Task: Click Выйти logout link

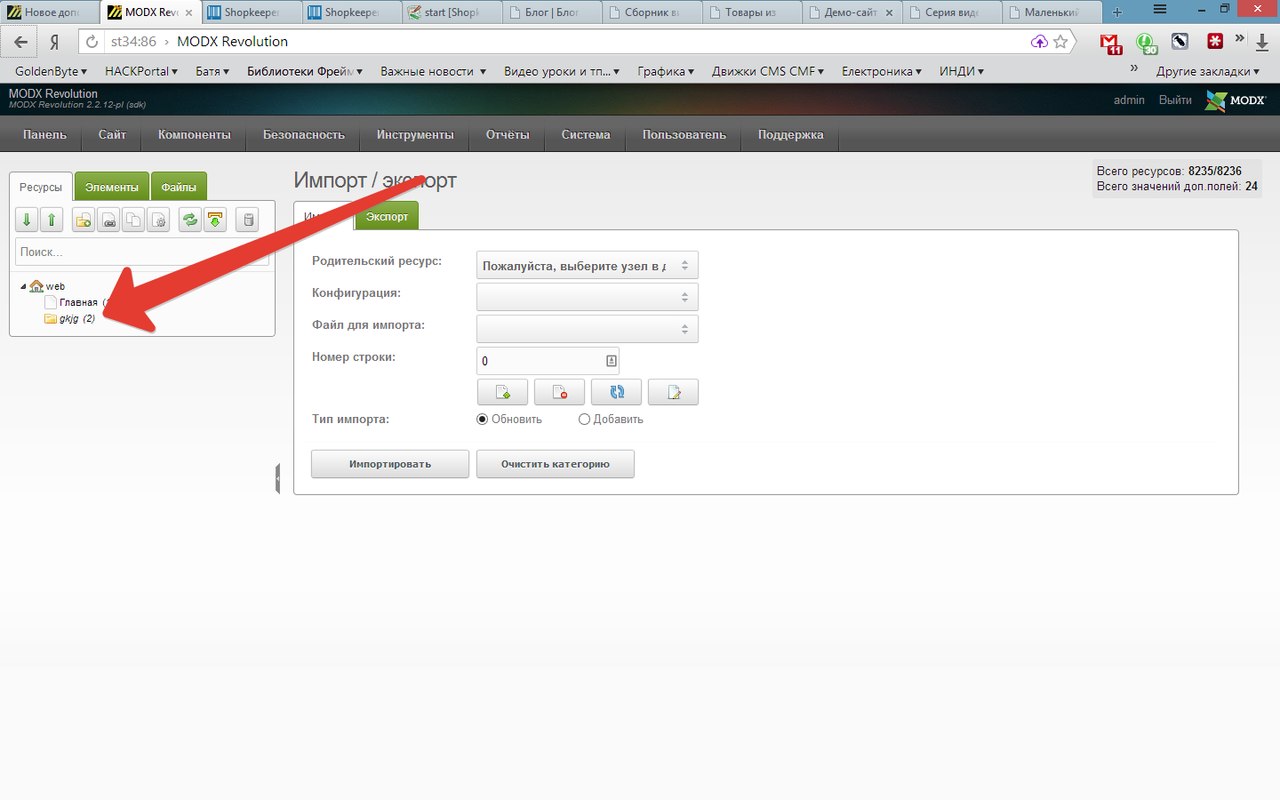Action: point(1175,100)
